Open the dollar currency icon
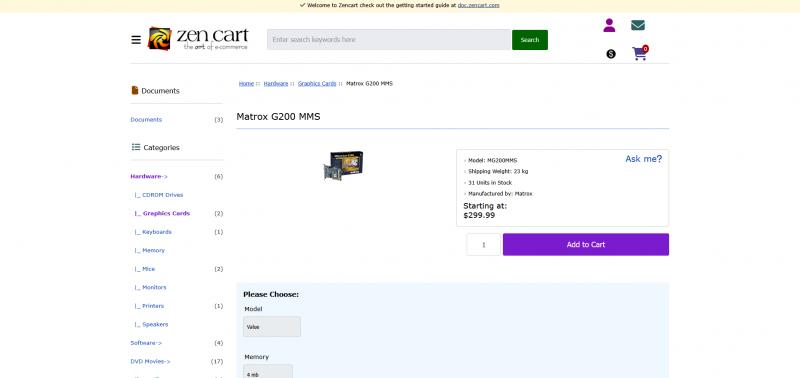The image size is (800, 378). [x=611, y=54]
